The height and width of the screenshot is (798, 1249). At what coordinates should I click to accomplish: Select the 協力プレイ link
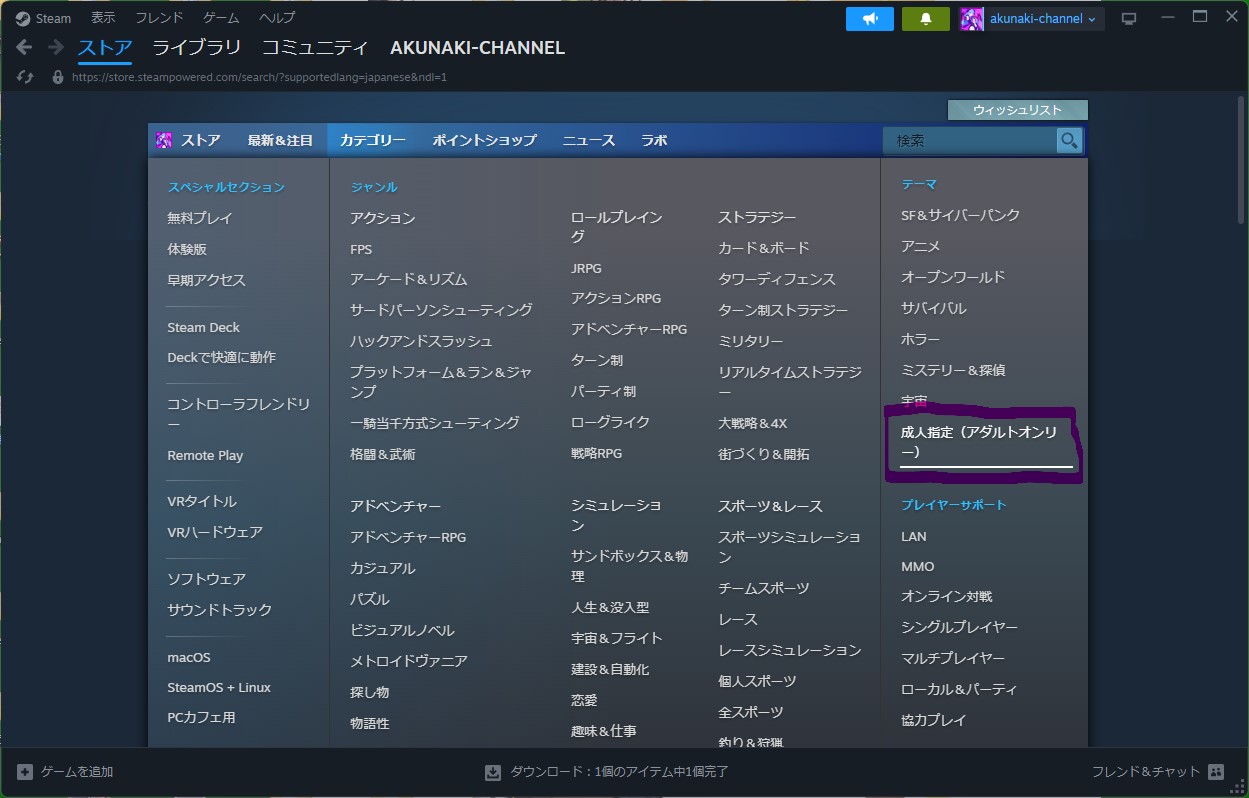point(933,720)
